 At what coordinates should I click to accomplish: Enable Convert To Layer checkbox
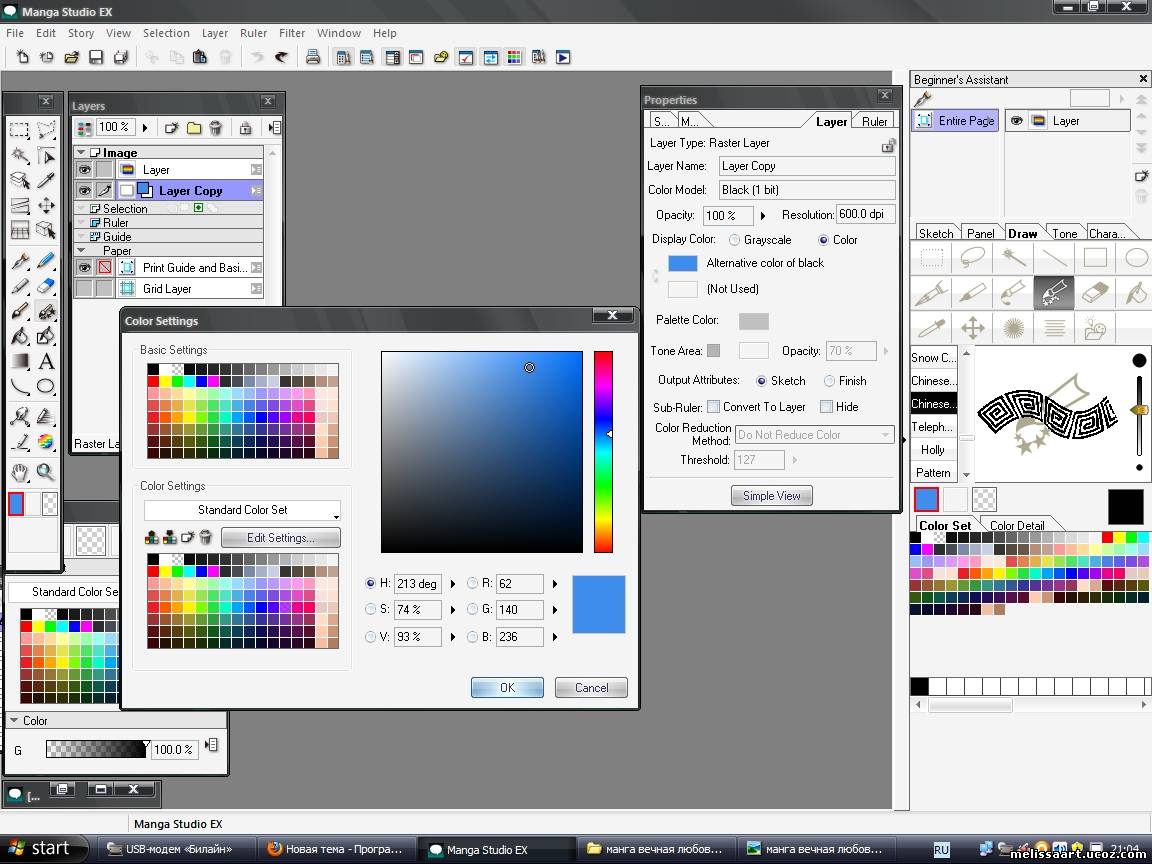(x=713, y=406)
